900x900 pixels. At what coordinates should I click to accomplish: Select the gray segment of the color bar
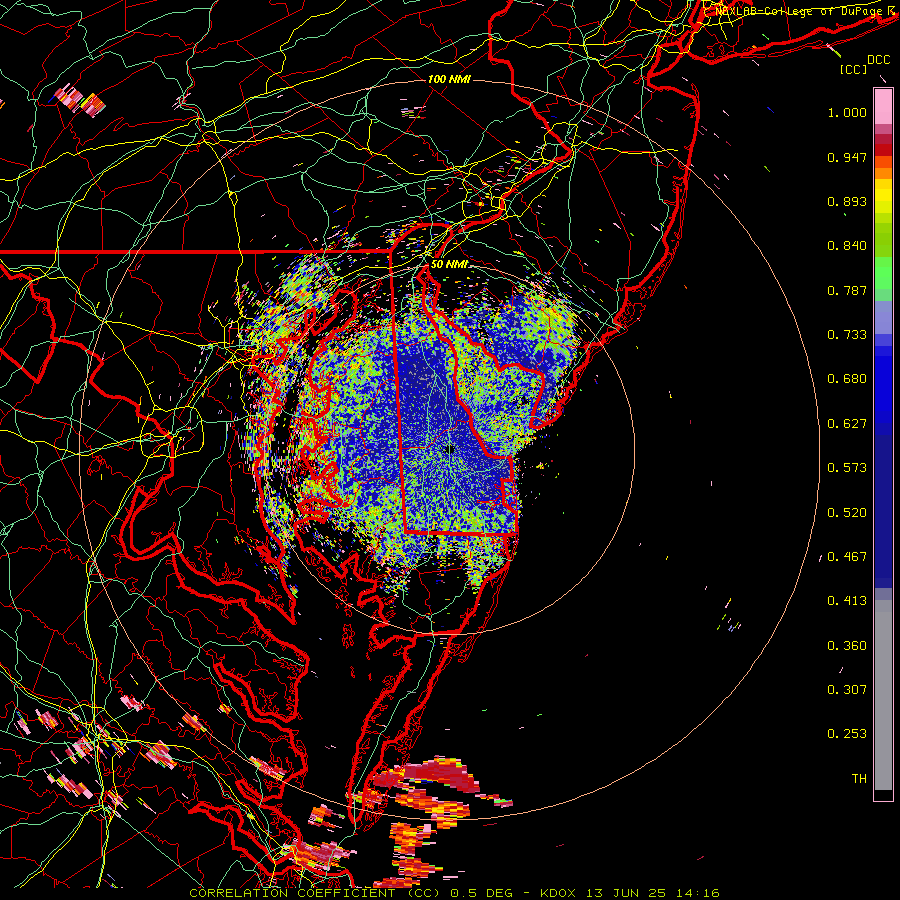883,695
